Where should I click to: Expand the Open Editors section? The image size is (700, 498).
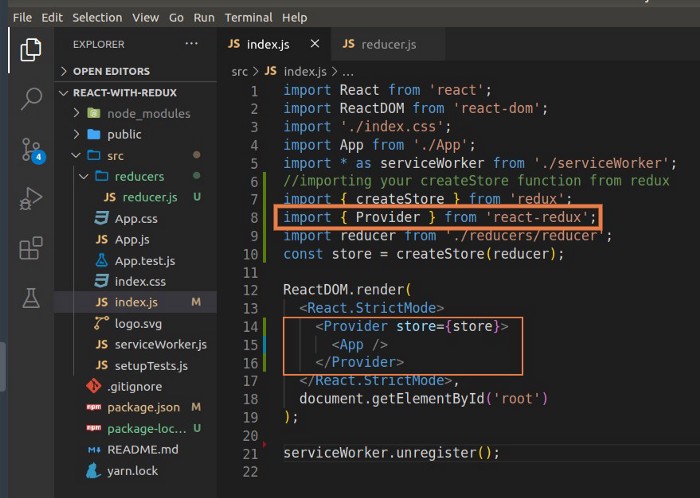tap(110, 71)
